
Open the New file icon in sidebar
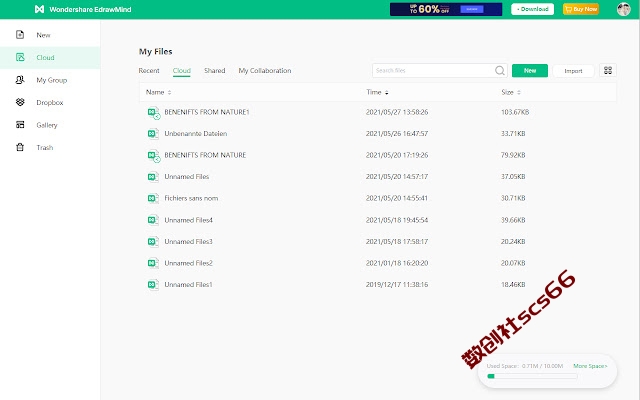[x=20, y=35]
